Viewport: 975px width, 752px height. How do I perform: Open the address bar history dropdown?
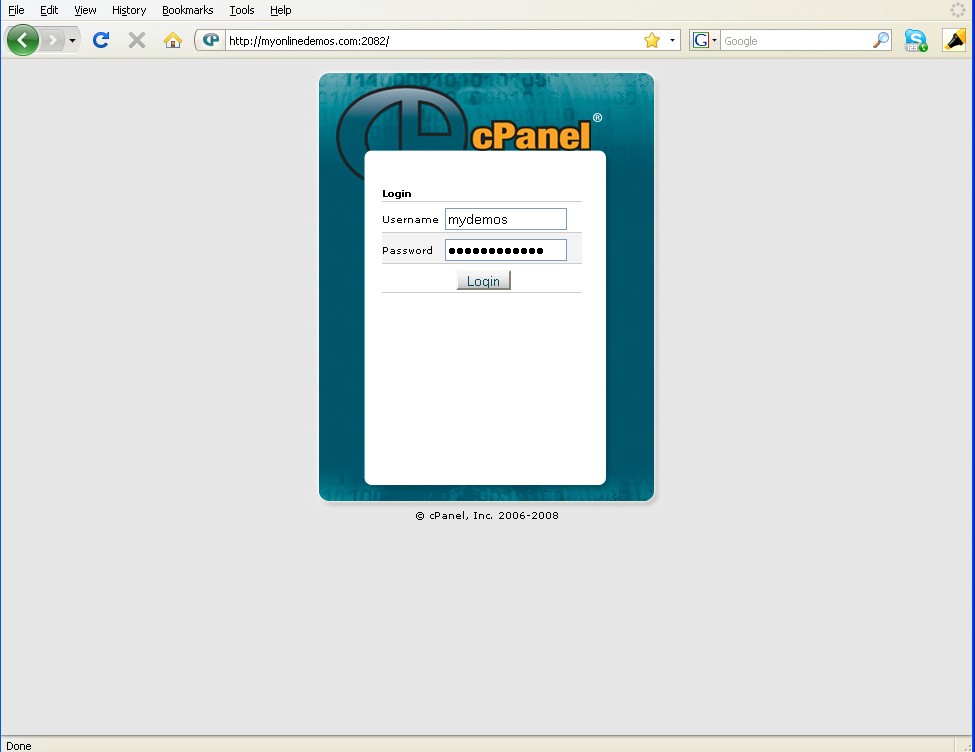pos(672,41)
